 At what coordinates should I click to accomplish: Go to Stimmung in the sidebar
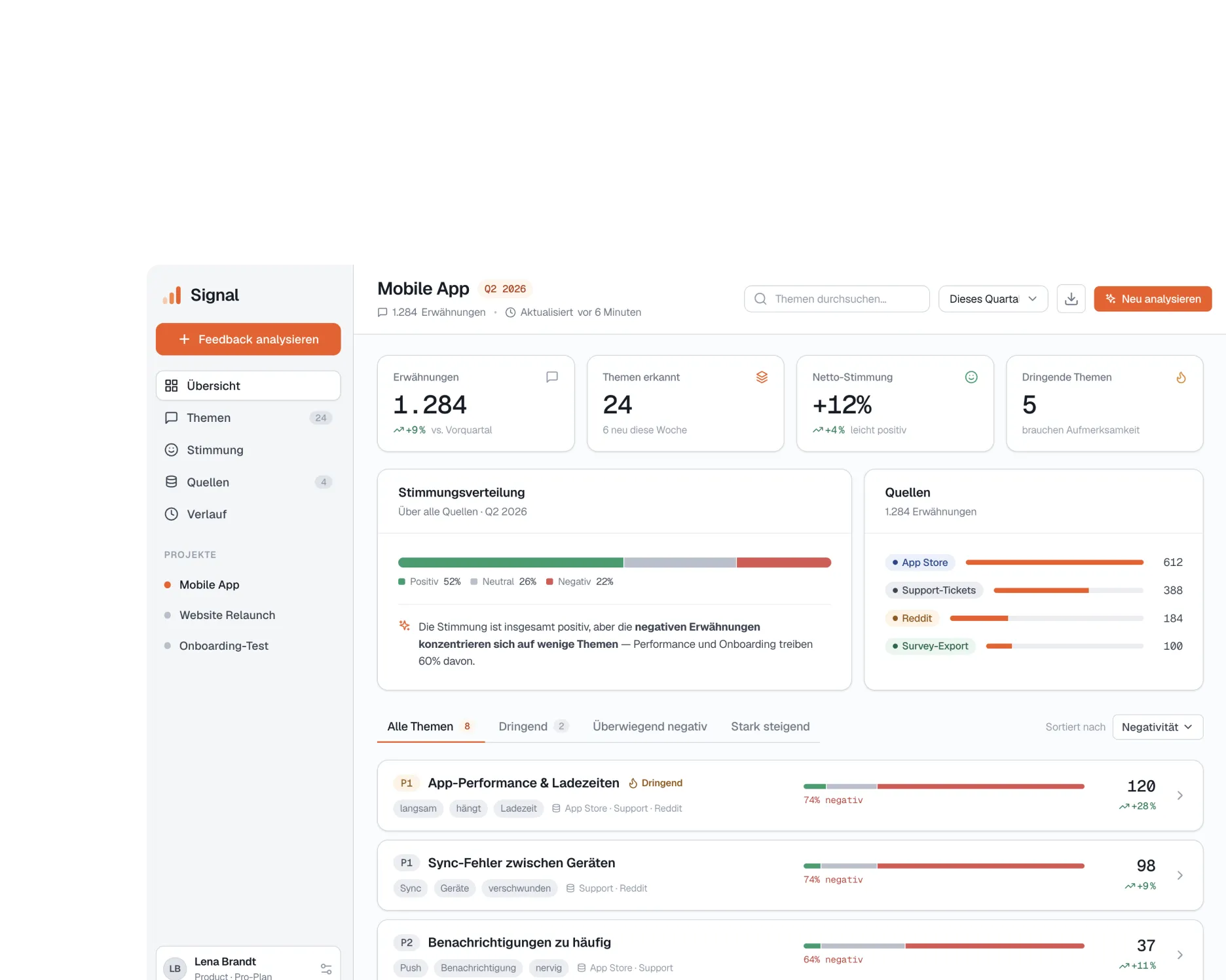248,450
